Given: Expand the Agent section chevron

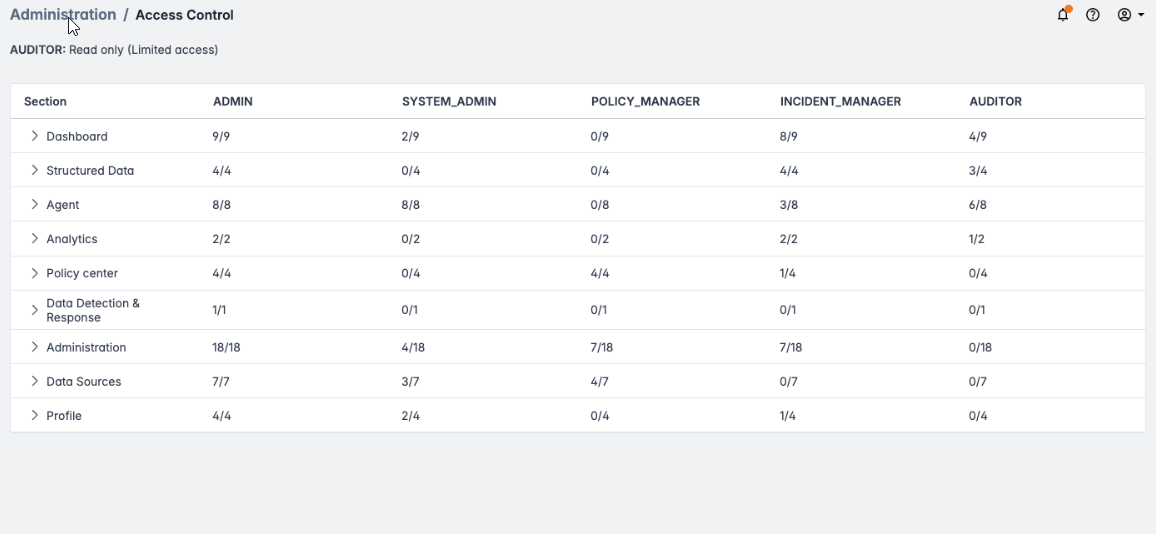Looking at the screenshot, I should pyautogui.click(x=34, y=204).
